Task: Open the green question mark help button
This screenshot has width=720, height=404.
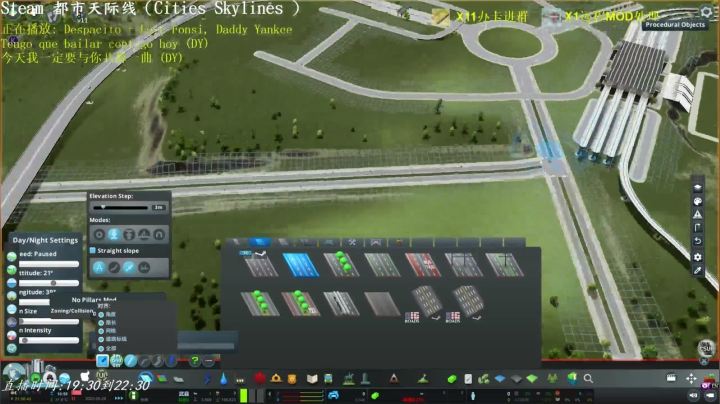Action: [x=195, y=361]
